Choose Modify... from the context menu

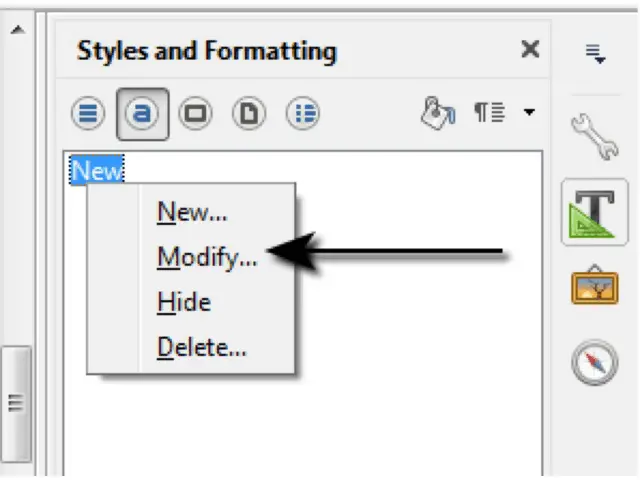[207, 257]
